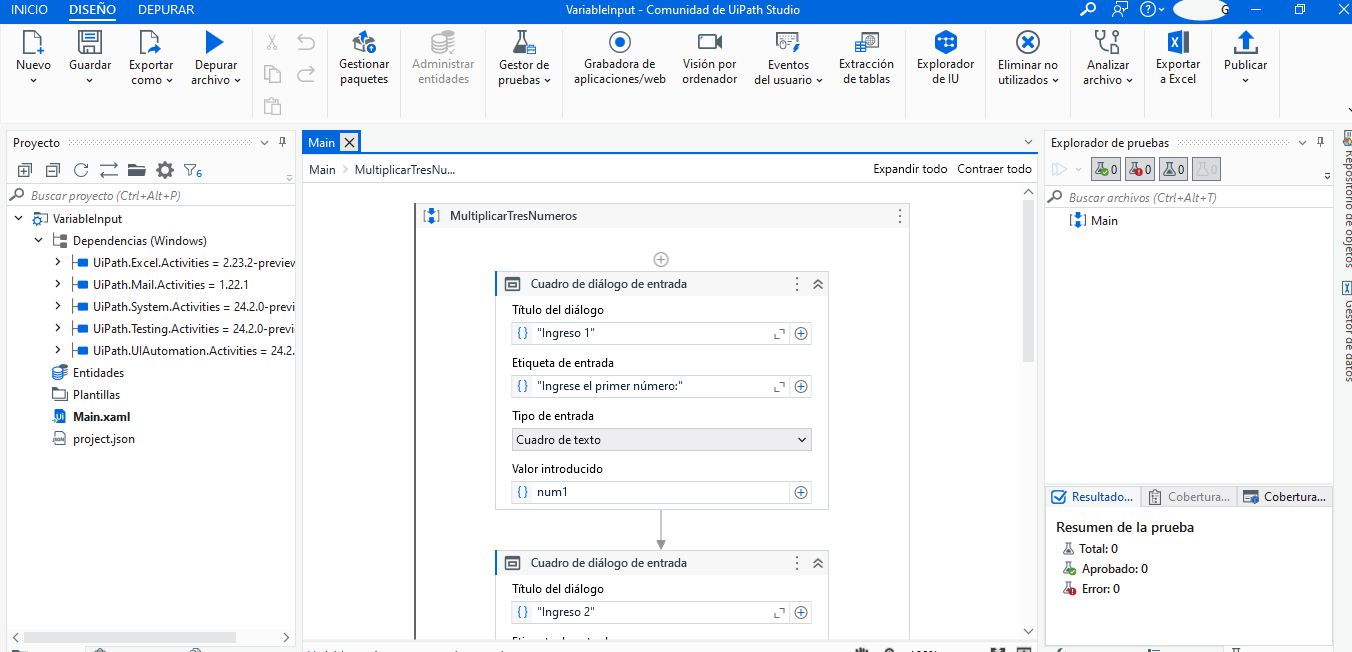The width and height of the screenshot is (1352, 652).
Task: Open Gestor de pruebas tool
Action: 525,57
